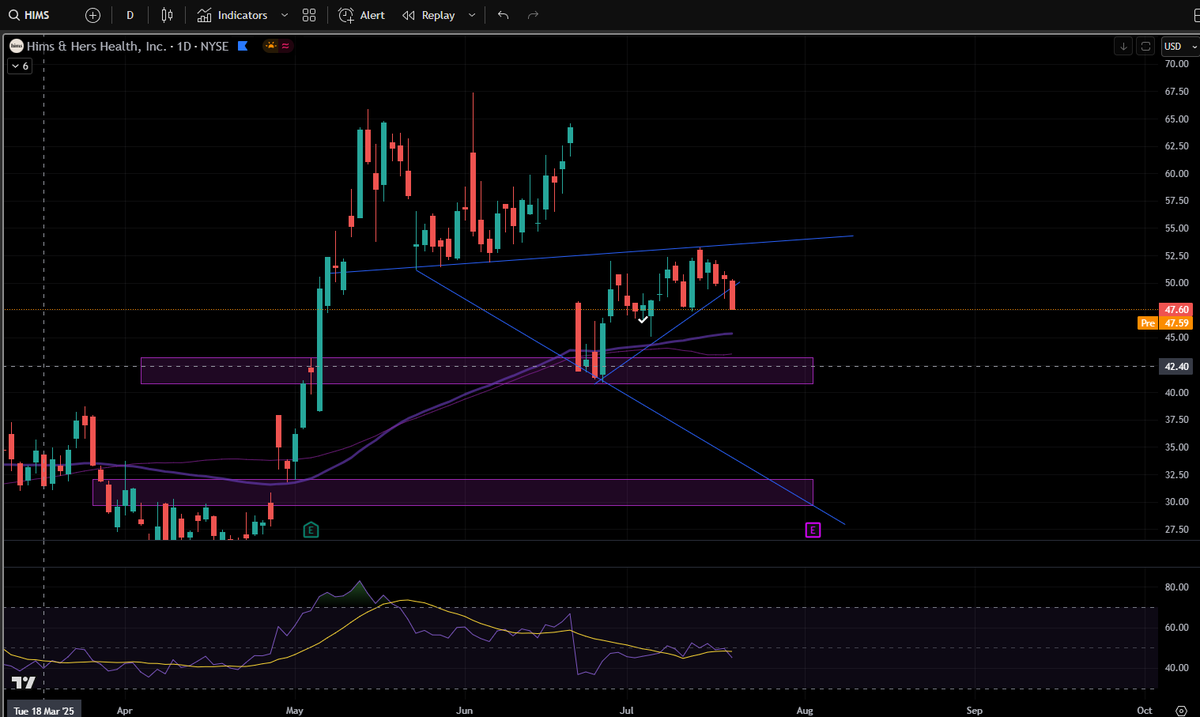This screenshot has height=717, width=1200.
Task: Click the 42.40 price level label
Action: [x=1176, y=367]
